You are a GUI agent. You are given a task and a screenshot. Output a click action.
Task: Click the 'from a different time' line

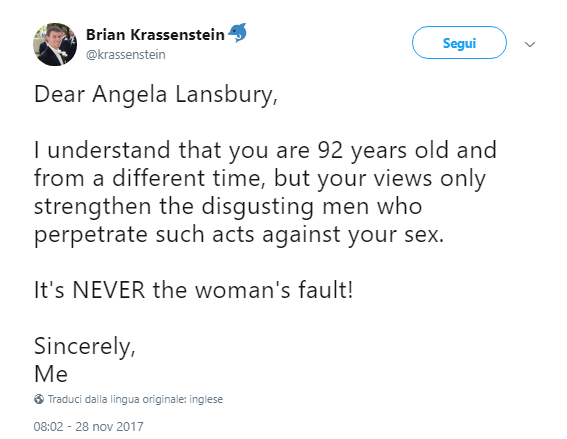pos(260,179)
